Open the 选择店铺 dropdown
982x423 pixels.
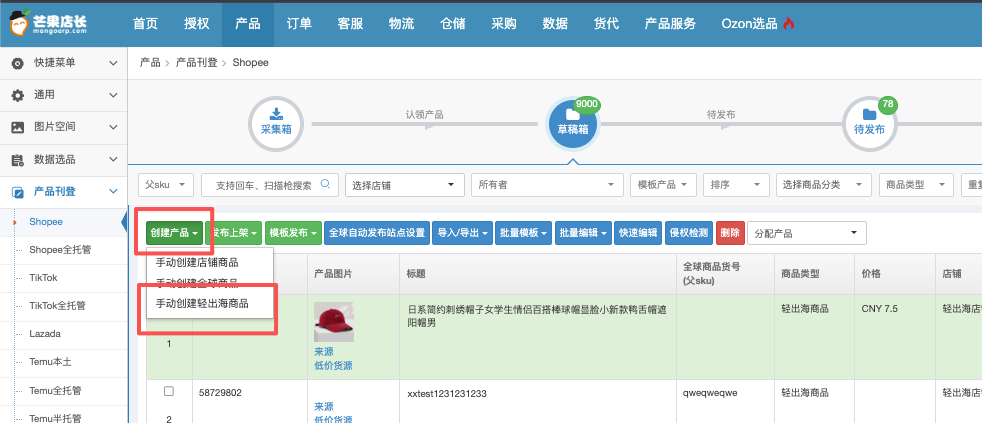[x=405, y=185]
